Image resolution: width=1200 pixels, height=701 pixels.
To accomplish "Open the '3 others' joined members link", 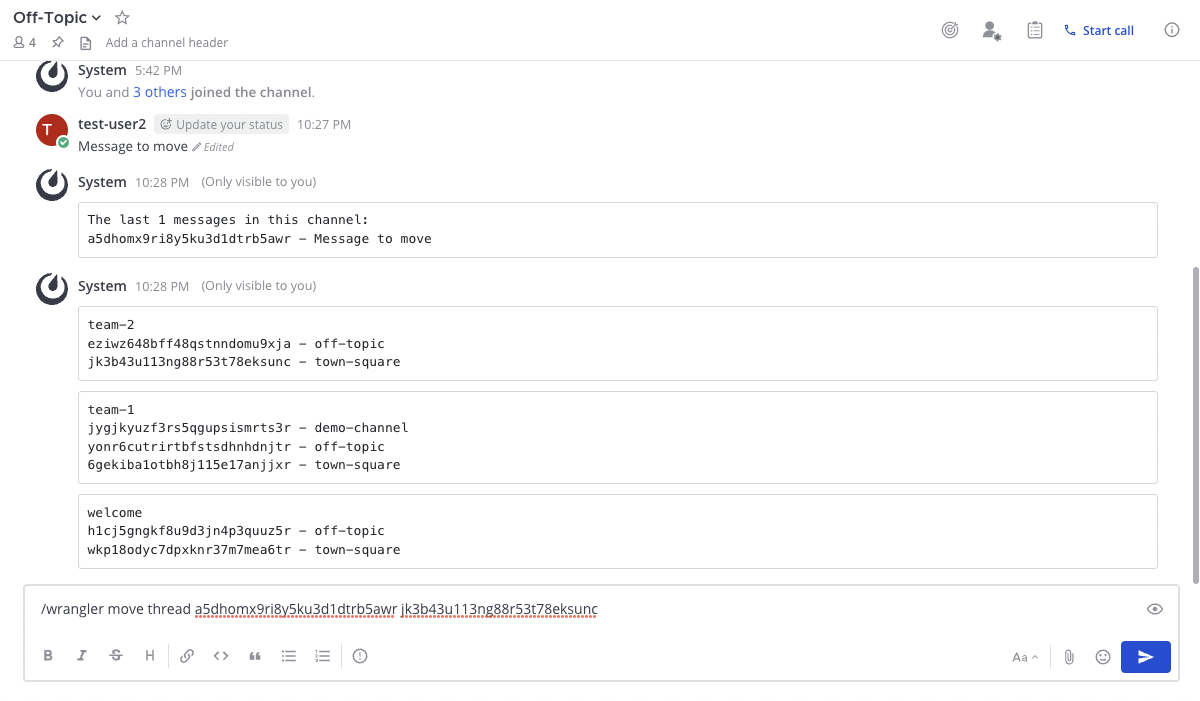I will (x=160, y=92).
